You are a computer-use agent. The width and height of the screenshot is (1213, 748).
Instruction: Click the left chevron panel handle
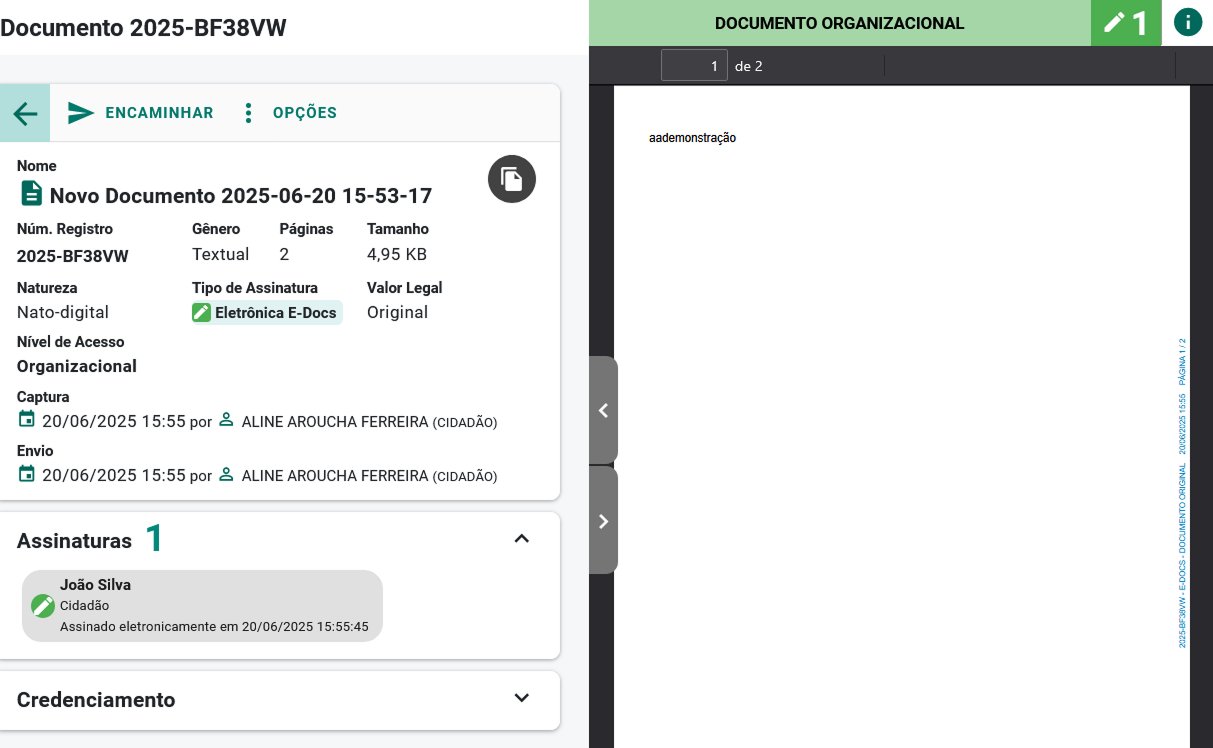[x=603, y=410]
